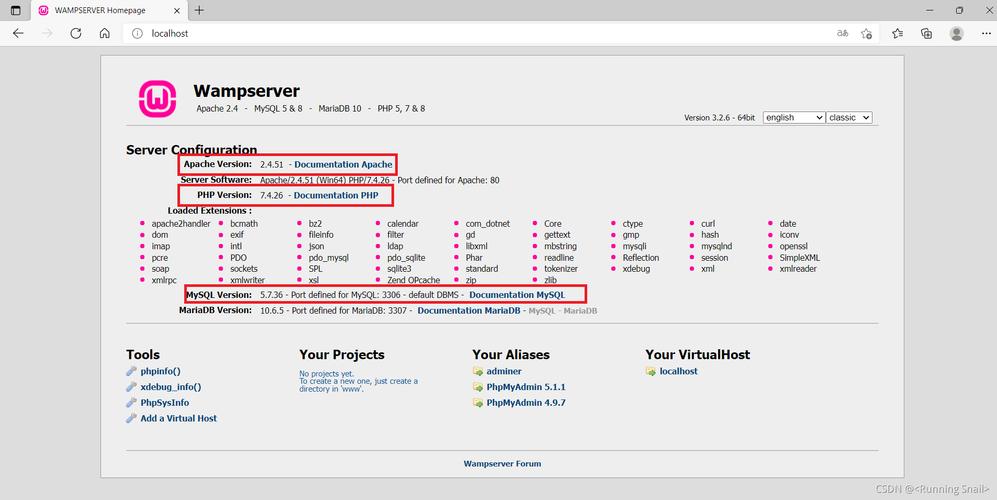Close the WAMPSERVER Homepage tab
Image resolution: width=997 pixels, height=500 pixels.
(x=177, y=10)
